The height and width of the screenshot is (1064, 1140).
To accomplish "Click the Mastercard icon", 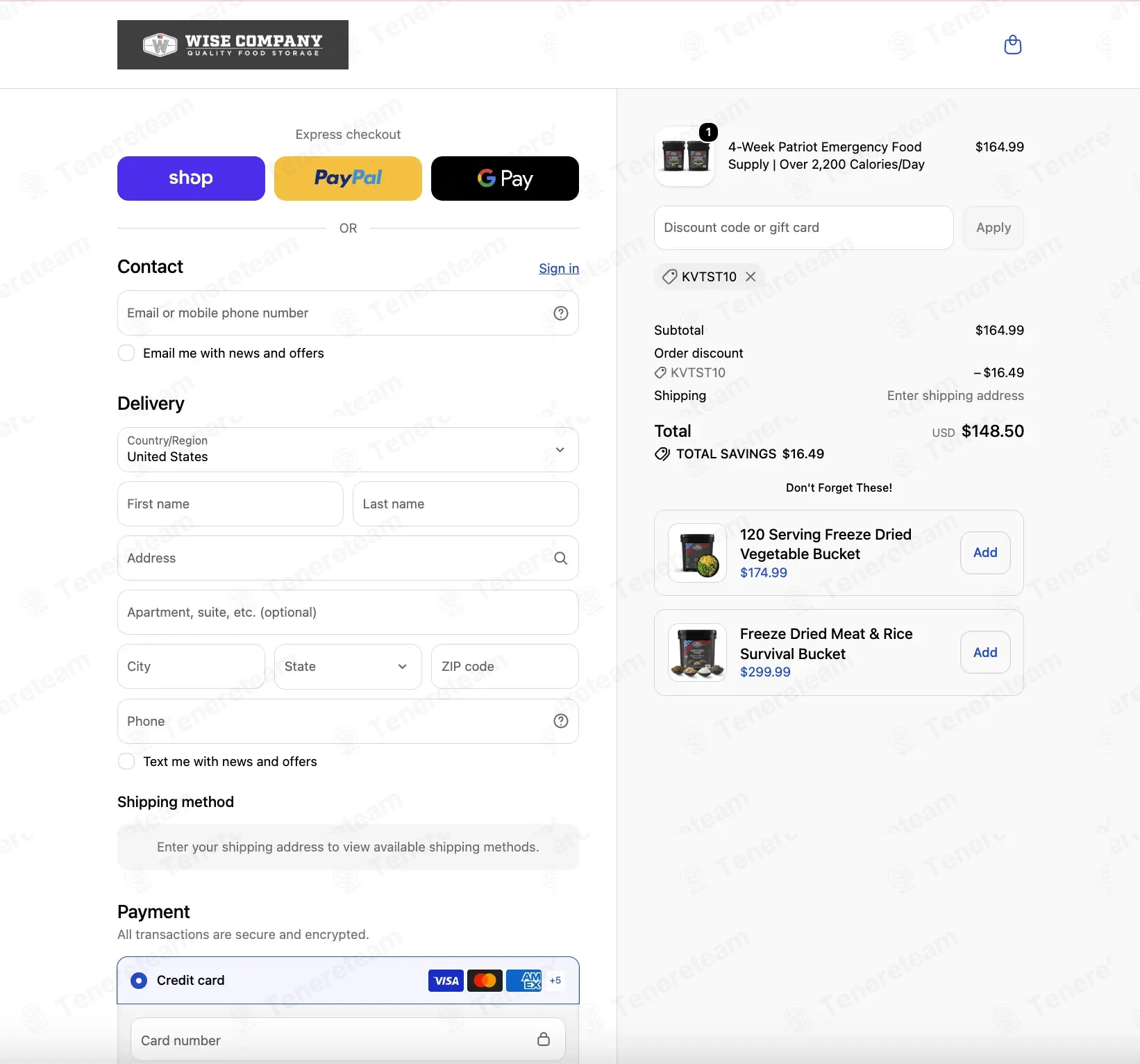I will [x=485, y=981].
